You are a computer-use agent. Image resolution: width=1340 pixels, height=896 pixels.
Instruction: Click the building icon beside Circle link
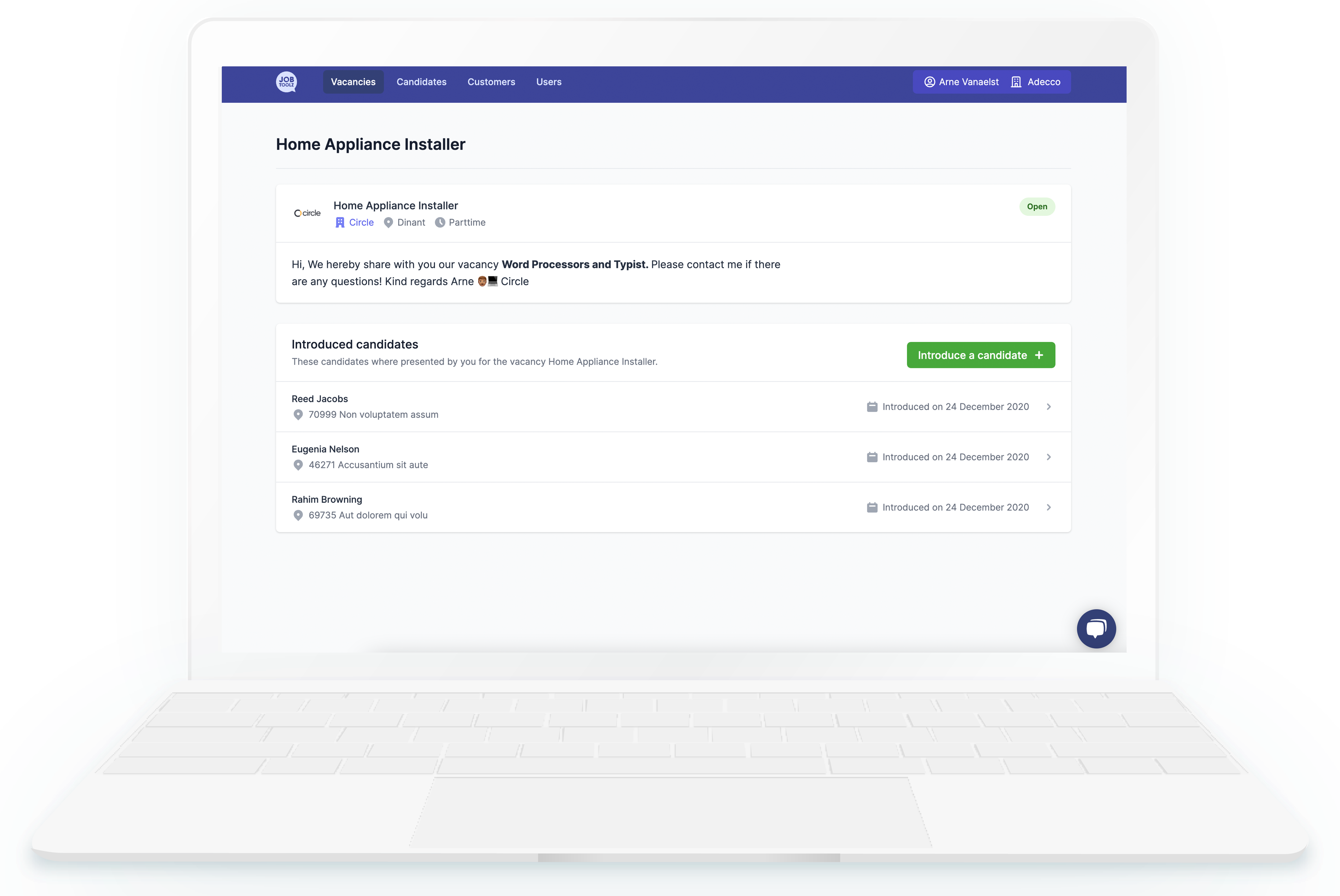click(340, 222)
